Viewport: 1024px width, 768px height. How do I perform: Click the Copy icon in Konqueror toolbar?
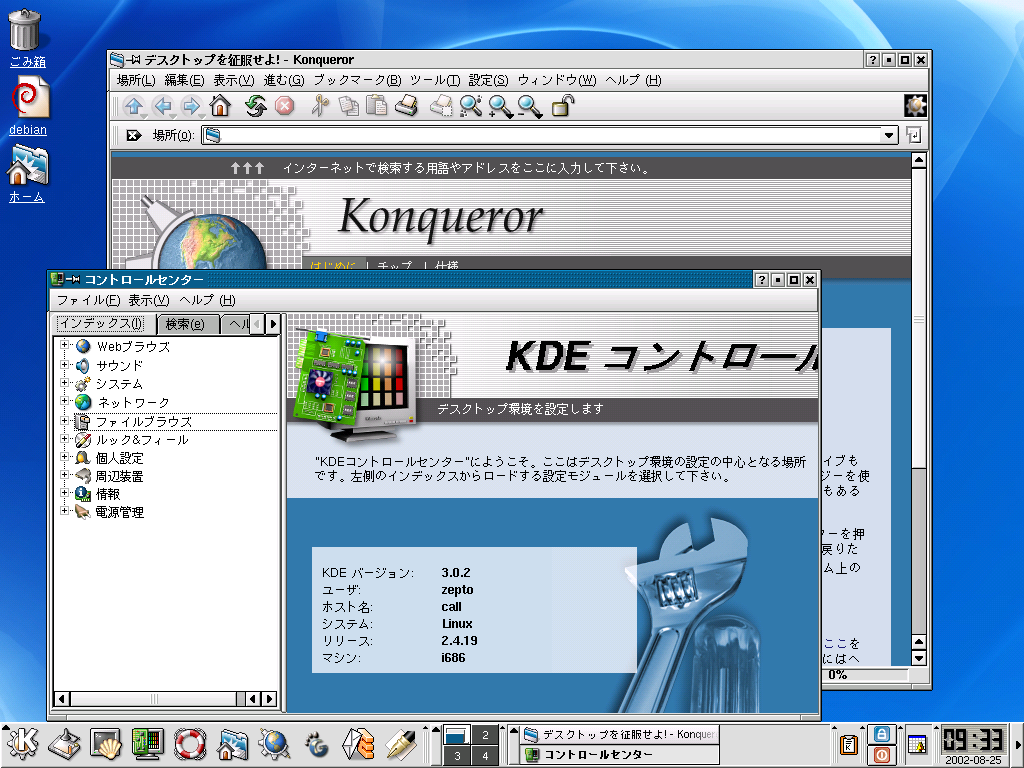coord(349,106)
